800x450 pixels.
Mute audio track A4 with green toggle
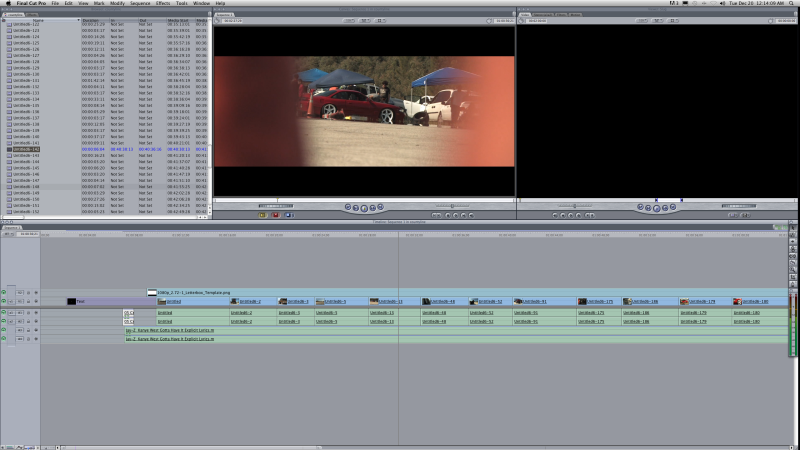click(4, 338)
